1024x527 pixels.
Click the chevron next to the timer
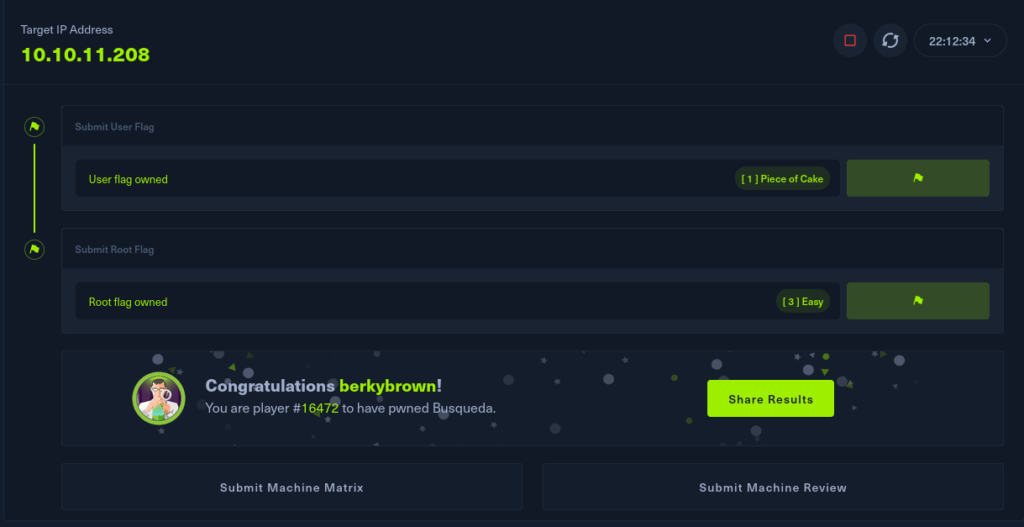(x=988, y=41)
